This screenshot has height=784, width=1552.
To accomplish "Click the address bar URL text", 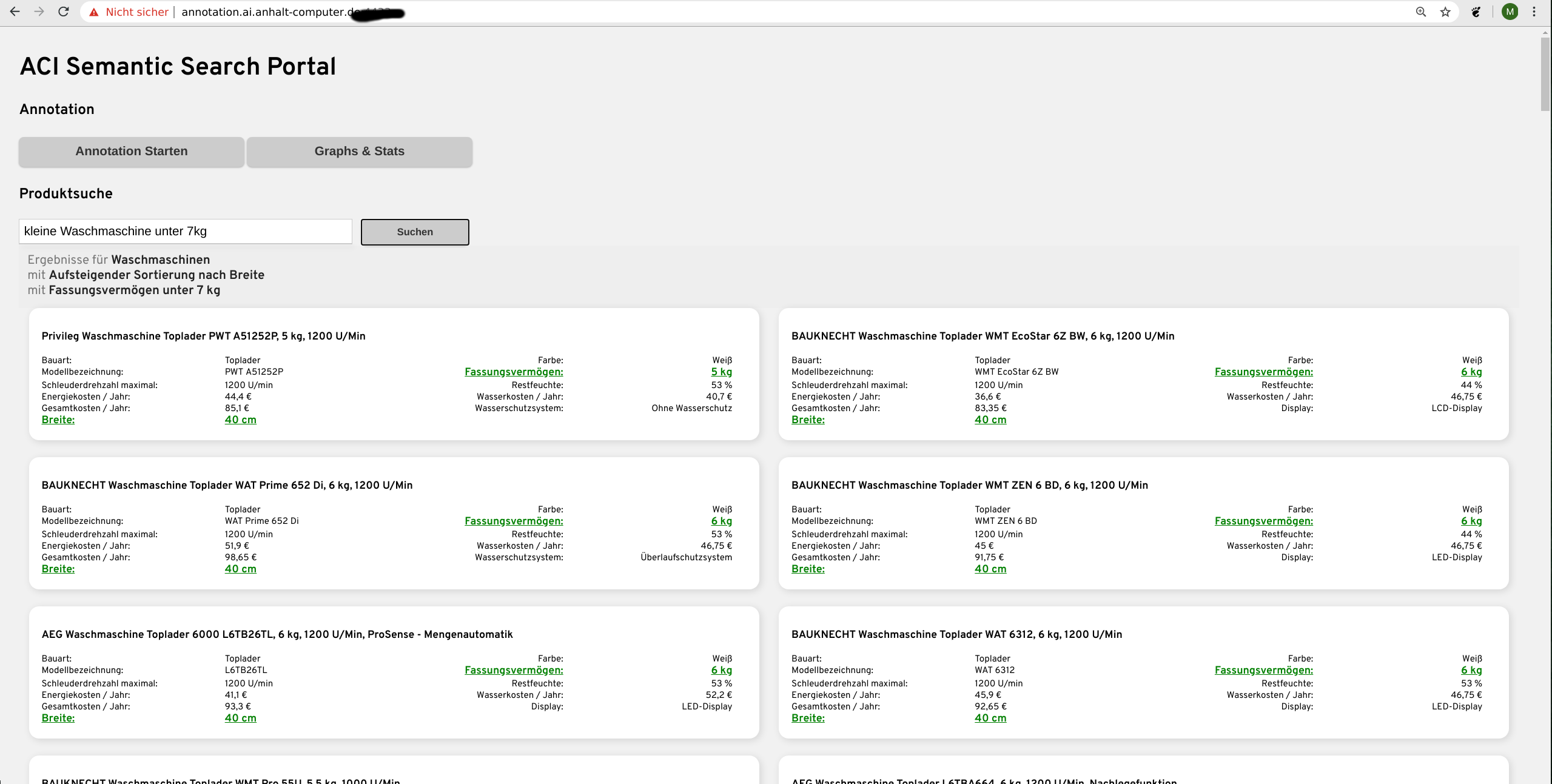I will coord(270,12).
